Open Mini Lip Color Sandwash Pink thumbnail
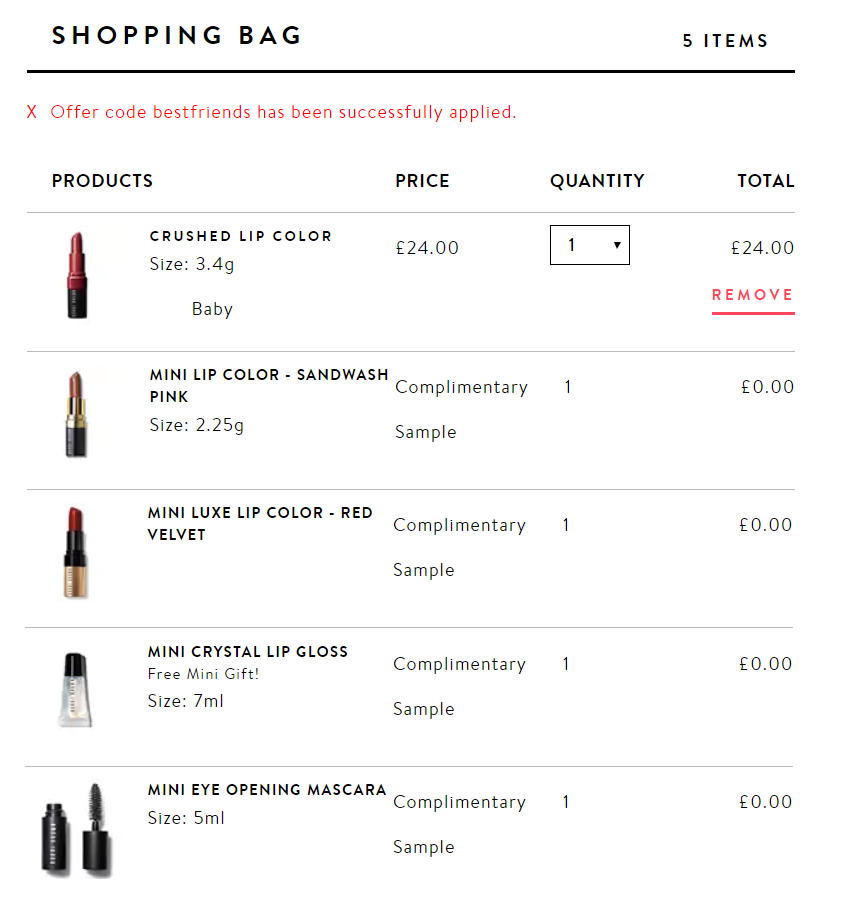 (76, 414)
